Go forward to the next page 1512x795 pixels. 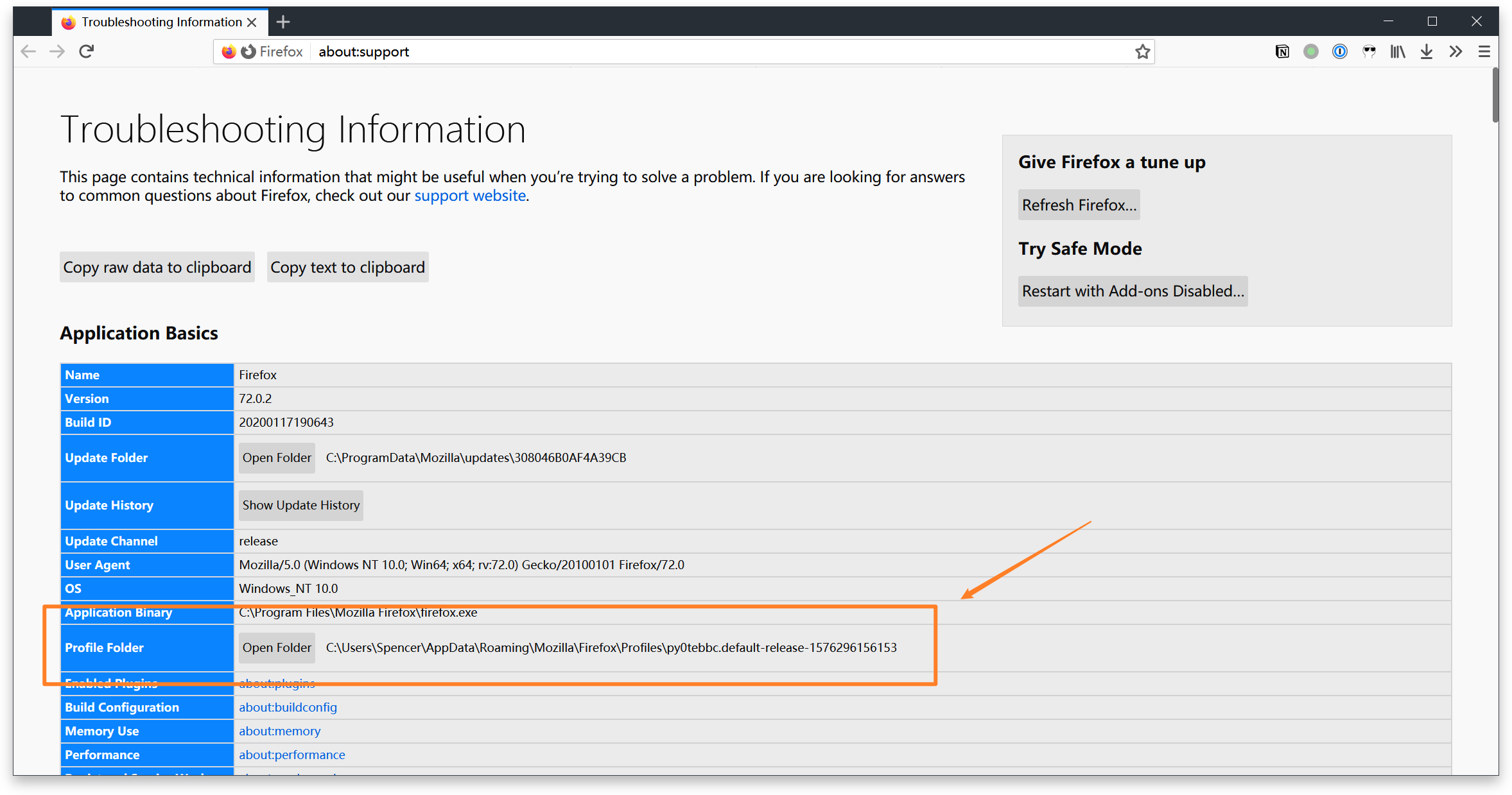(x=57, y=51)
